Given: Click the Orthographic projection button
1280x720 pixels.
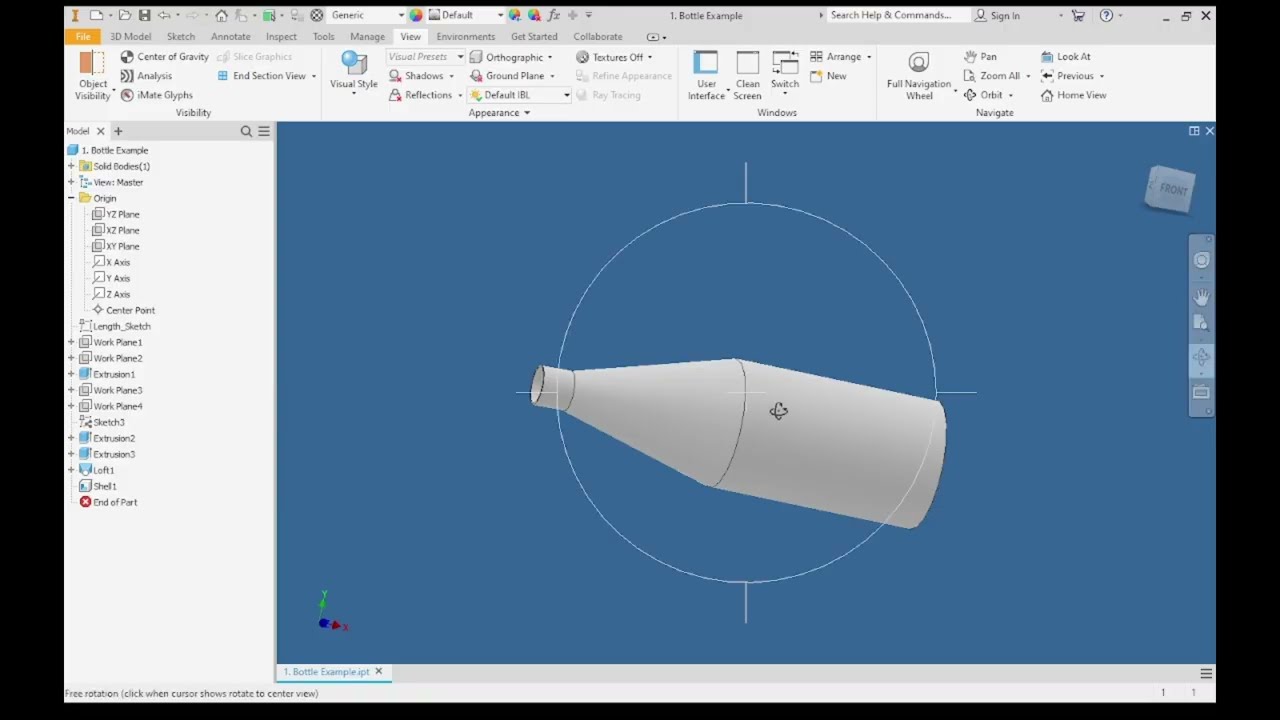Looking at the screenshot, I should [x=511, y=57].
